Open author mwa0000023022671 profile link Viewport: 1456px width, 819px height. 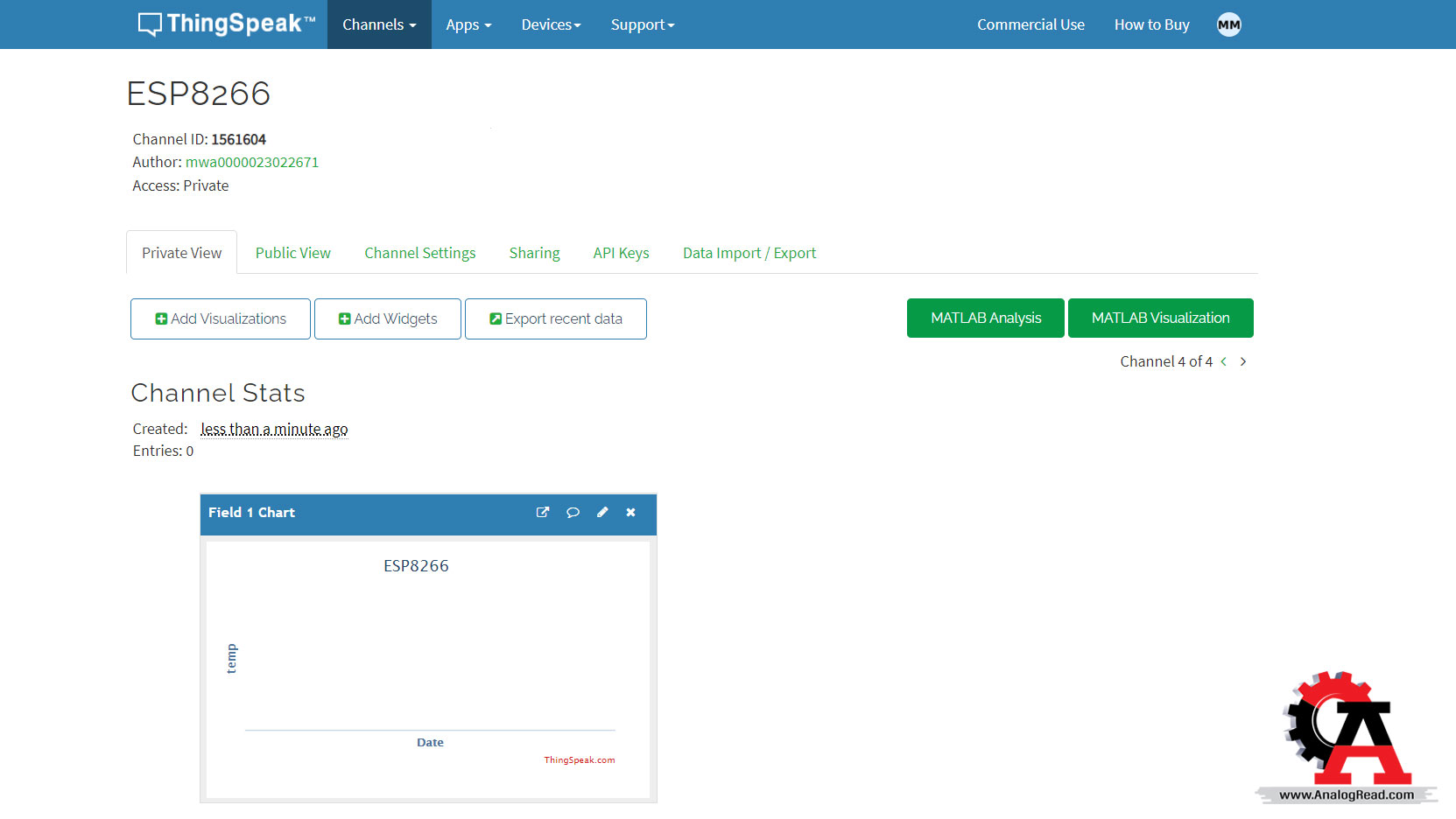point(252,162)
